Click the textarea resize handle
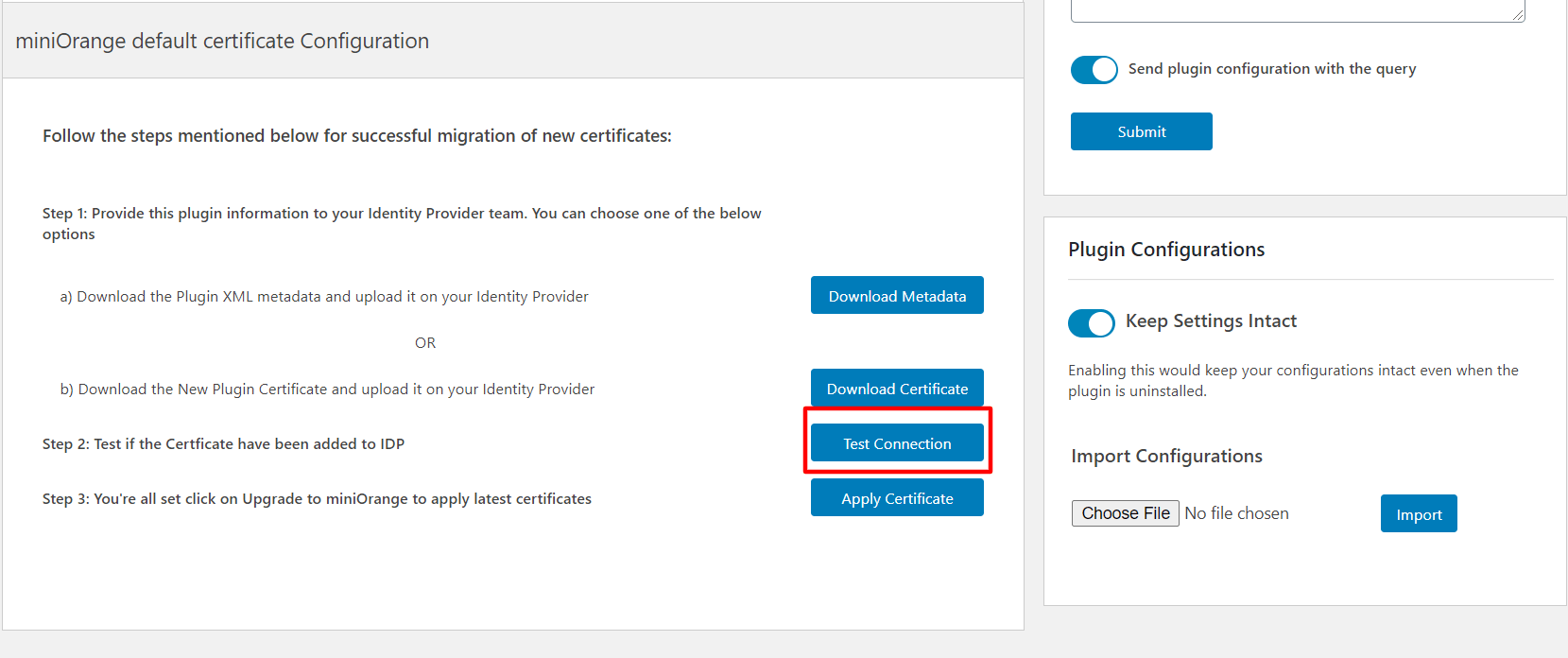 click(x=1518, y=14)
